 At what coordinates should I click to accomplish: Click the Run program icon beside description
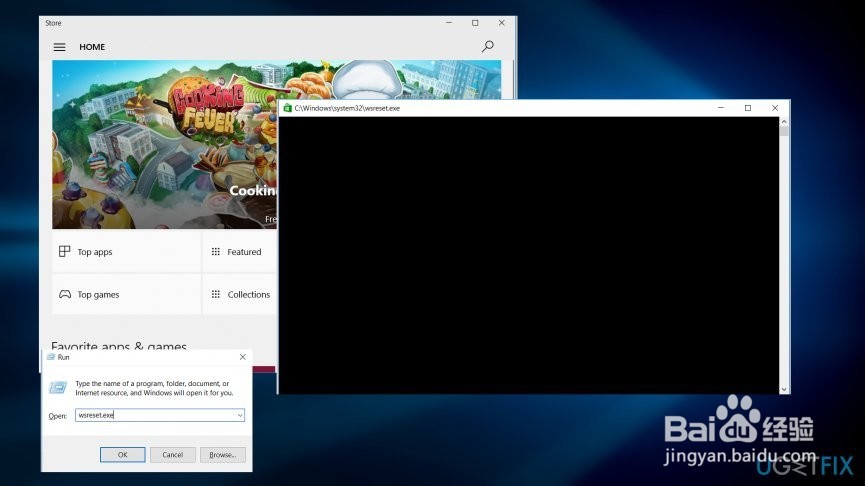[58, 387]
